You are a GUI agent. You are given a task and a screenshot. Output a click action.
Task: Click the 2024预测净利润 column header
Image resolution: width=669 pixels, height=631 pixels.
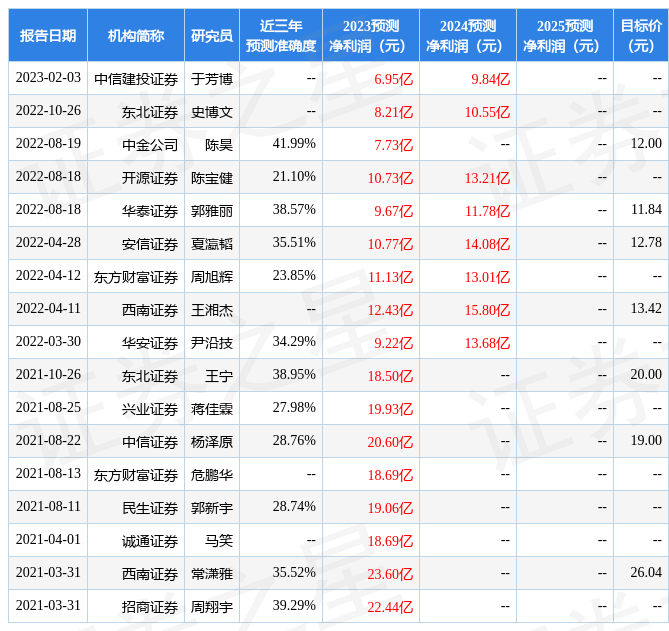468,35
